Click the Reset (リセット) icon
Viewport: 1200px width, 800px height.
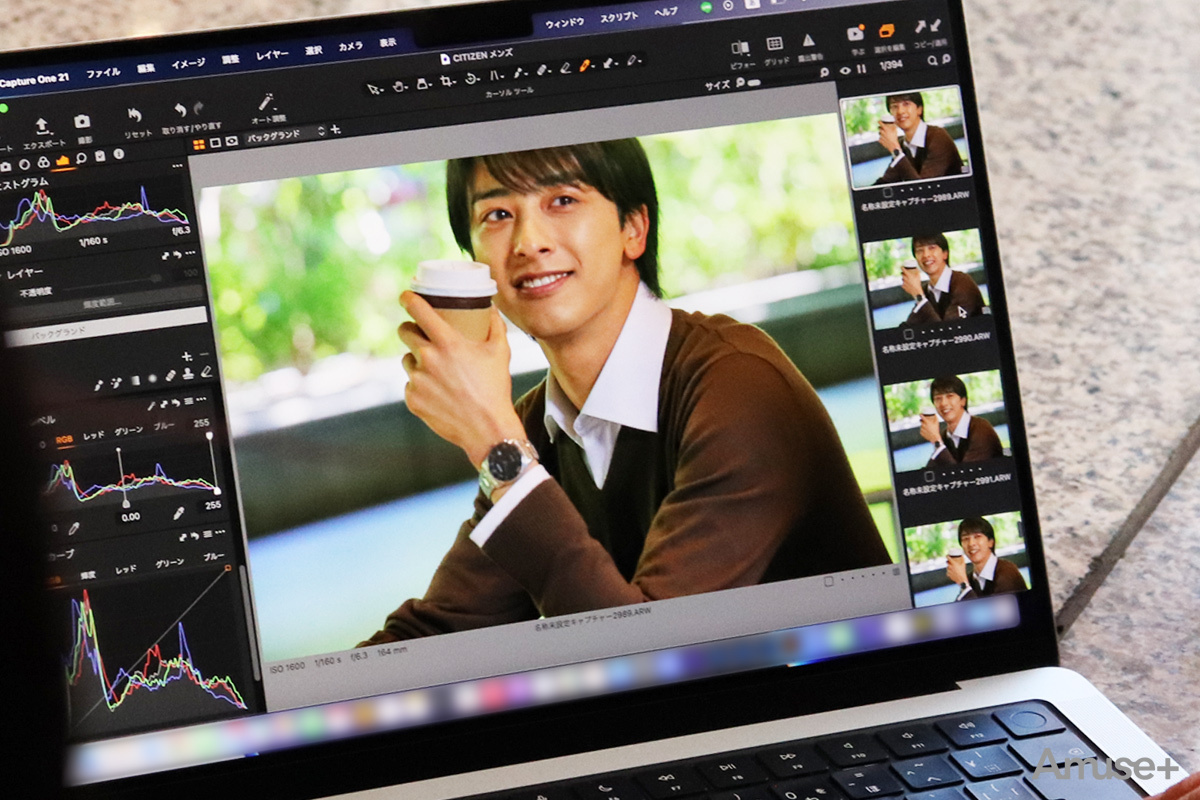click(x=136, y=116)
